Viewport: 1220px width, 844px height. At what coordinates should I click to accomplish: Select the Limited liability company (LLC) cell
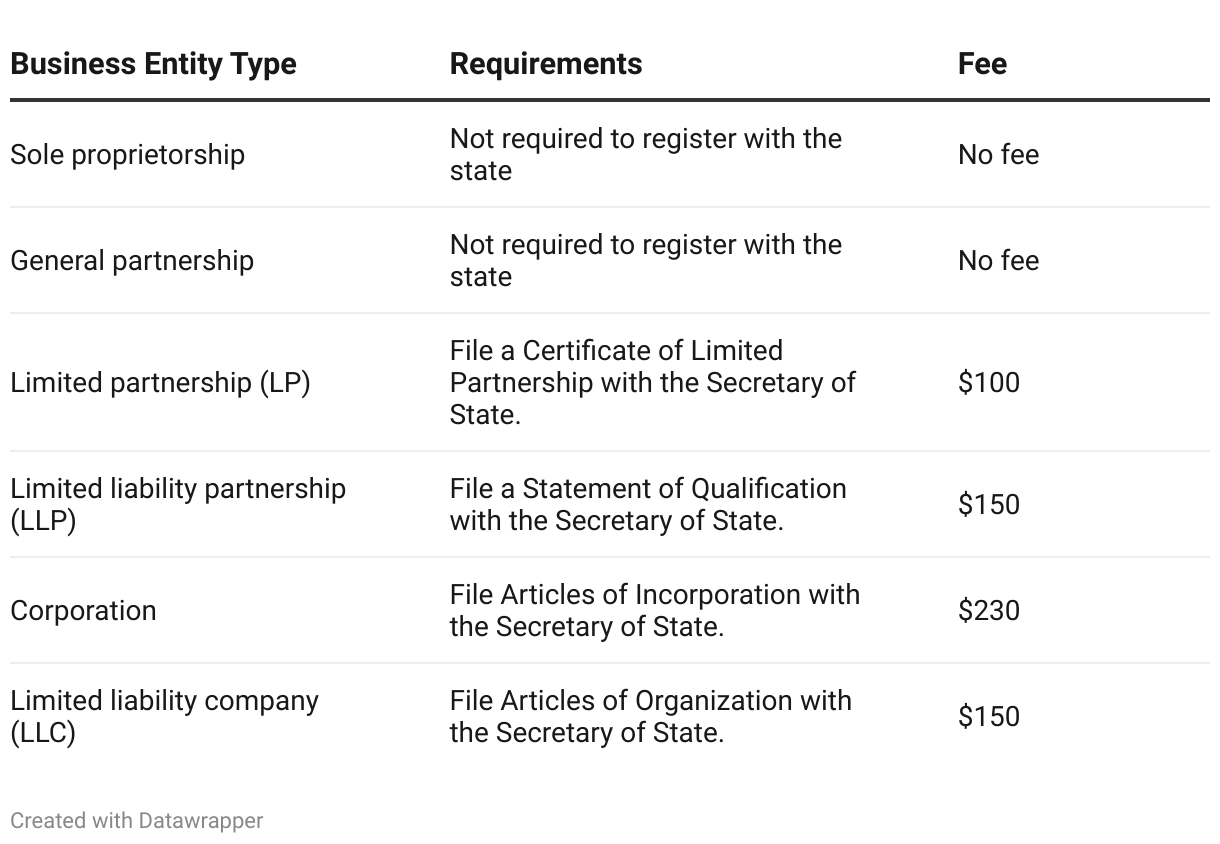[x=164, y=717]
